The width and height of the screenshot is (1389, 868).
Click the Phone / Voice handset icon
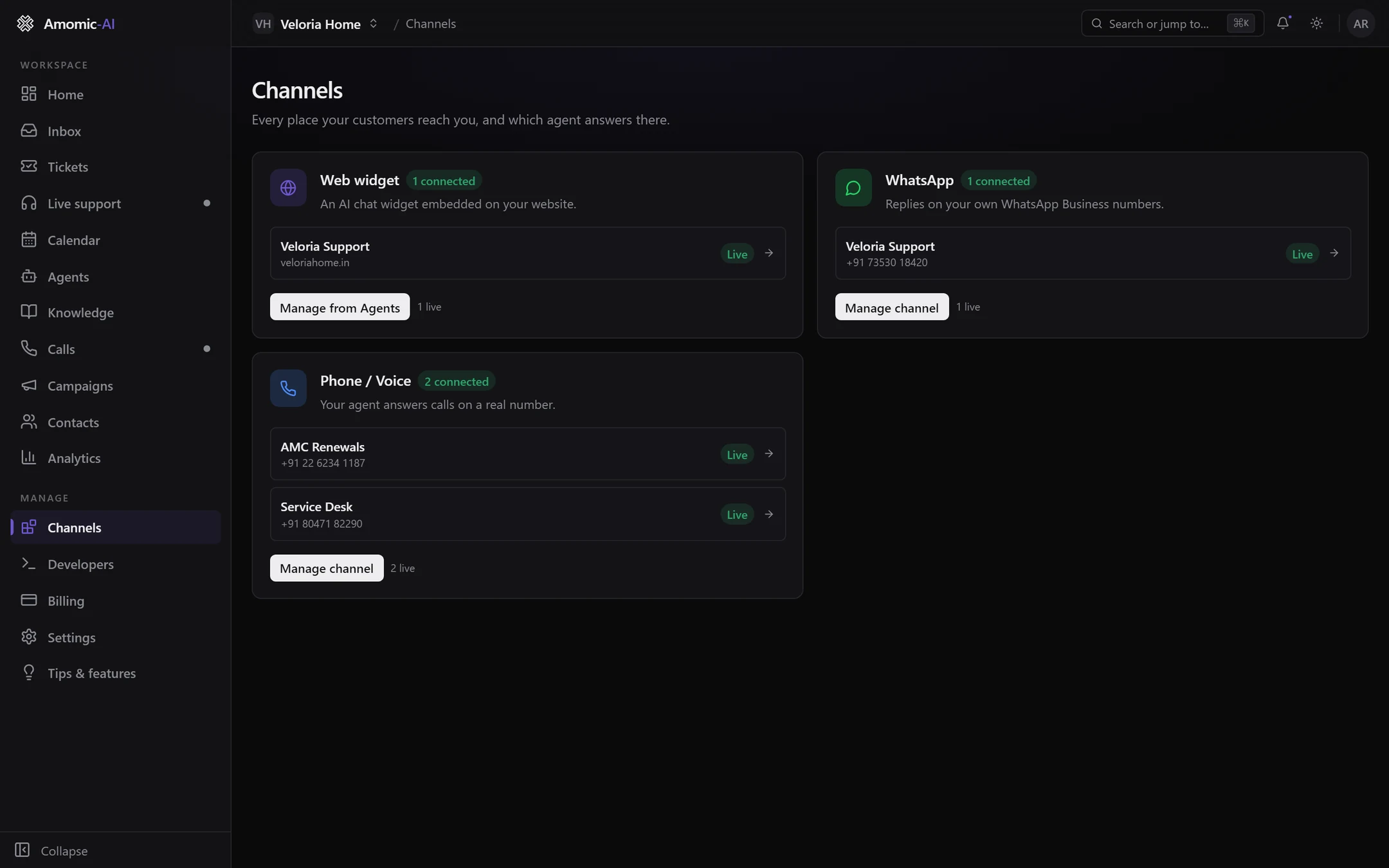288,388
